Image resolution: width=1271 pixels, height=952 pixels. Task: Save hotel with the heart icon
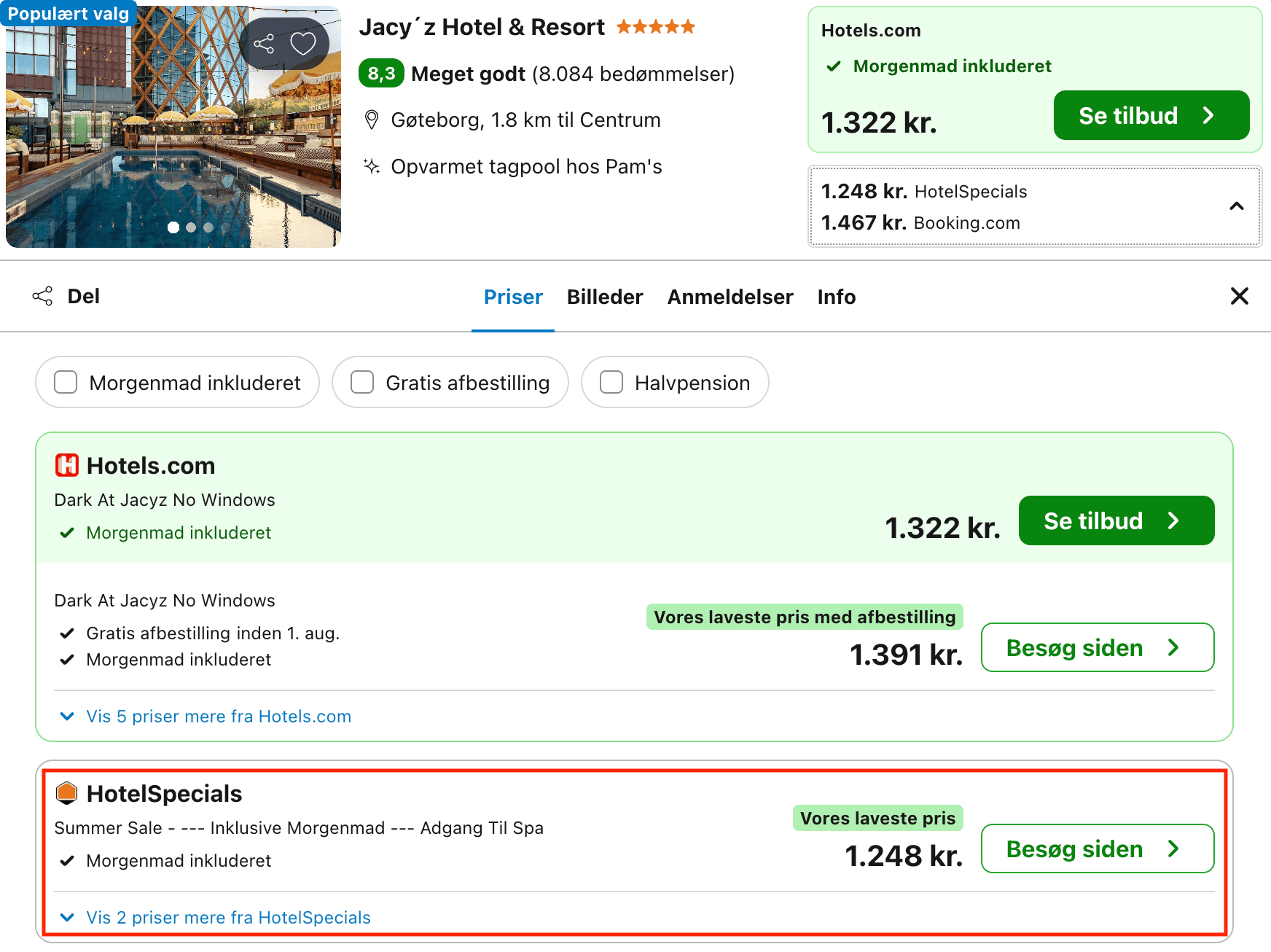pyautogui.click(x=303, y=44)
